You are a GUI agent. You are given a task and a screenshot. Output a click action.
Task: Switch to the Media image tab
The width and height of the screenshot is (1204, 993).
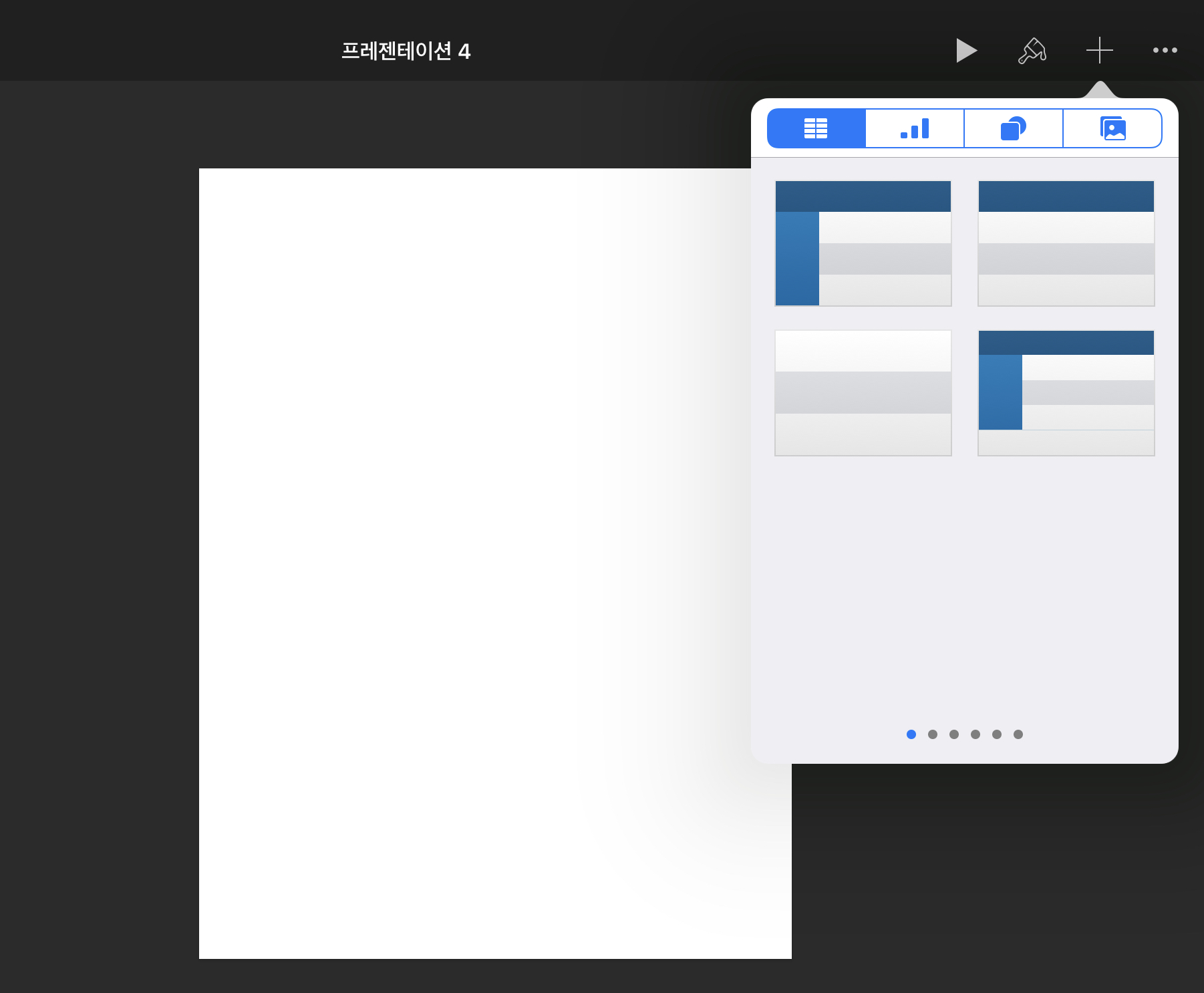(1112, 128)
